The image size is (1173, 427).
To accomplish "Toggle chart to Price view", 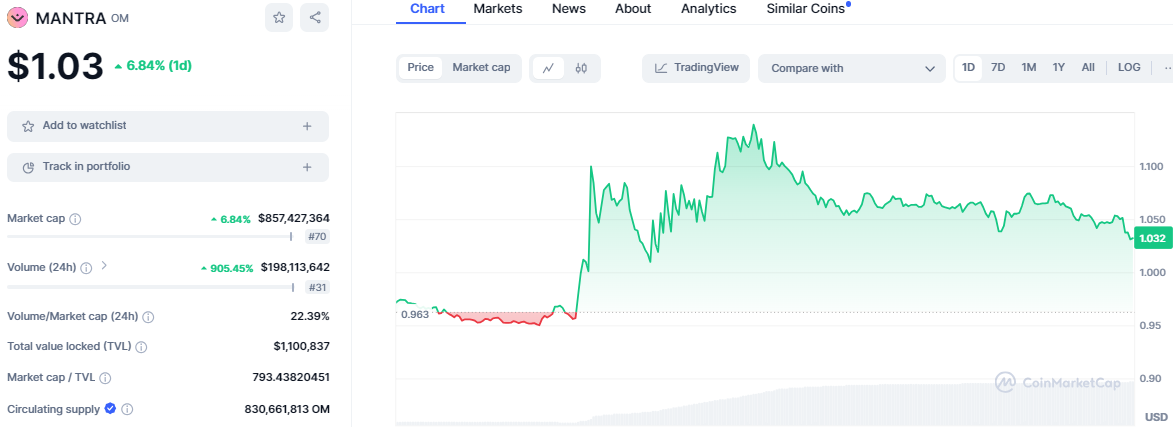I will coord(420,67).
